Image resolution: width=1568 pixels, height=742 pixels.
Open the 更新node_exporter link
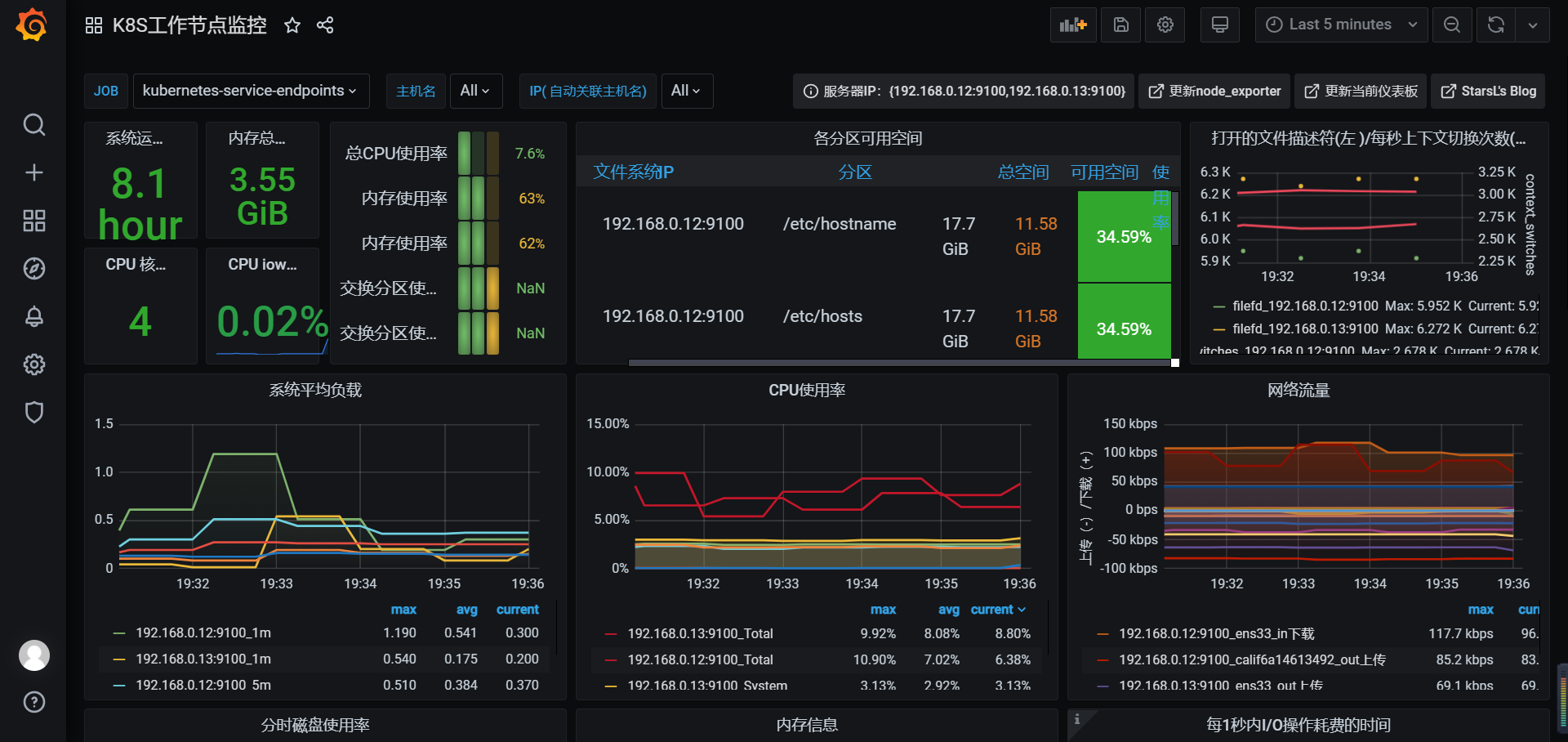coord(1214,91)
